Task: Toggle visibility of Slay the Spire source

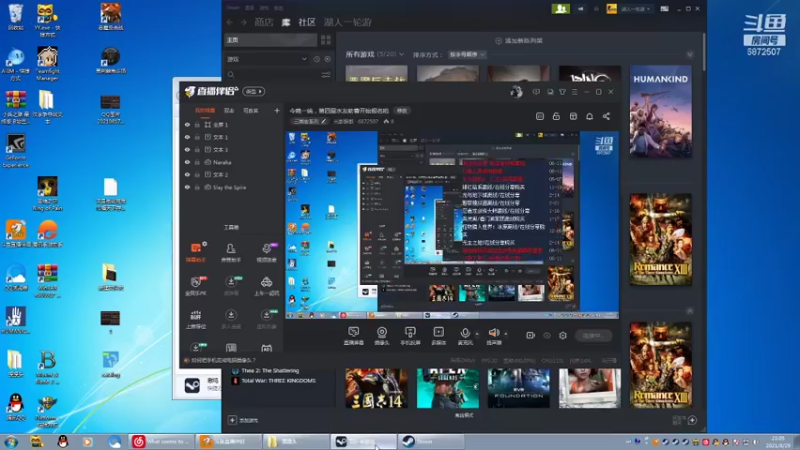Action: pos(187,187)
